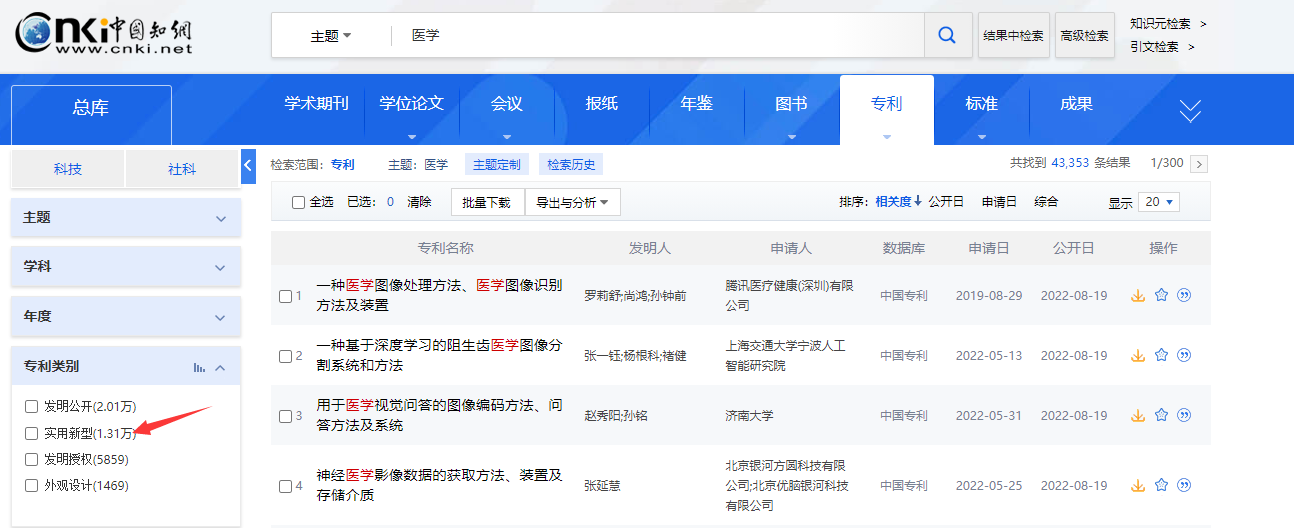Open the chart icon in 专利类别 panel
This screenshot has width=1294, height=528.
(x=199, y=367)
